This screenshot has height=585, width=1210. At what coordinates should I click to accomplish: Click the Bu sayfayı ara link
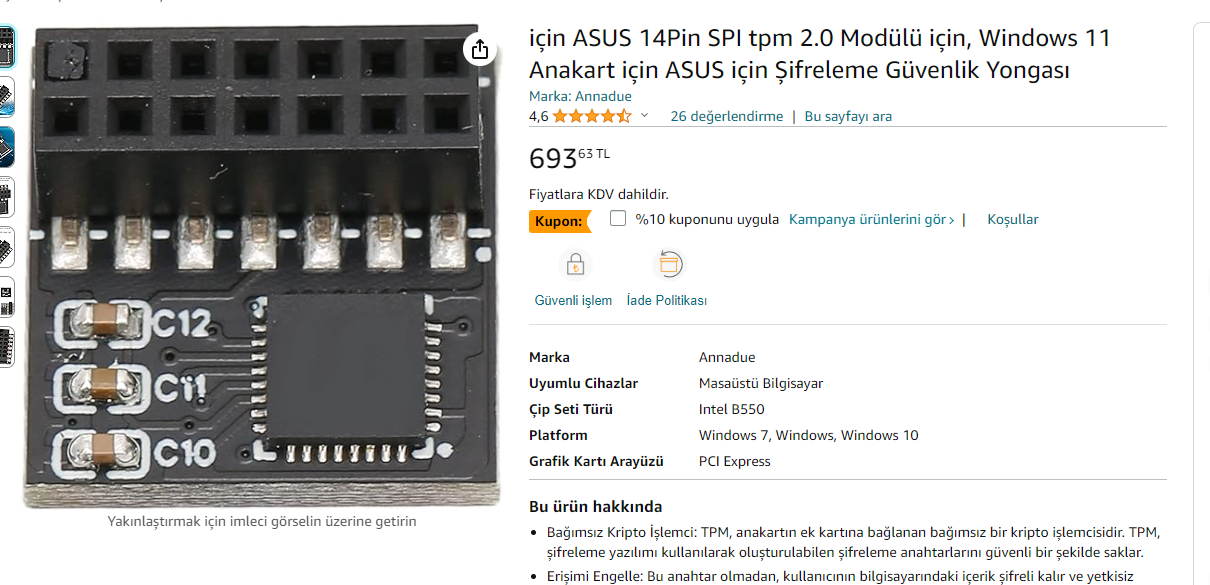tap(848, 116)
